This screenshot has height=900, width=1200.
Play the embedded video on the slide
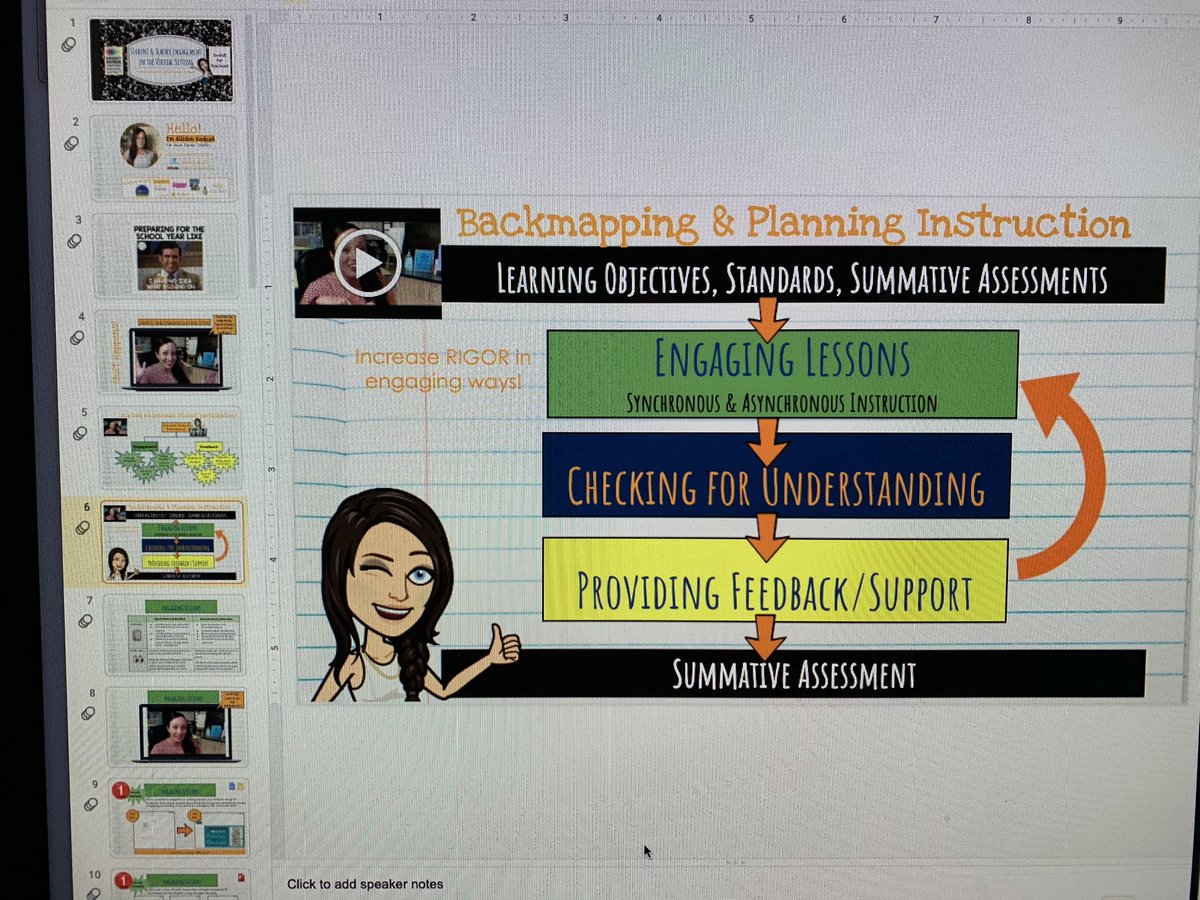pos(367,262)
